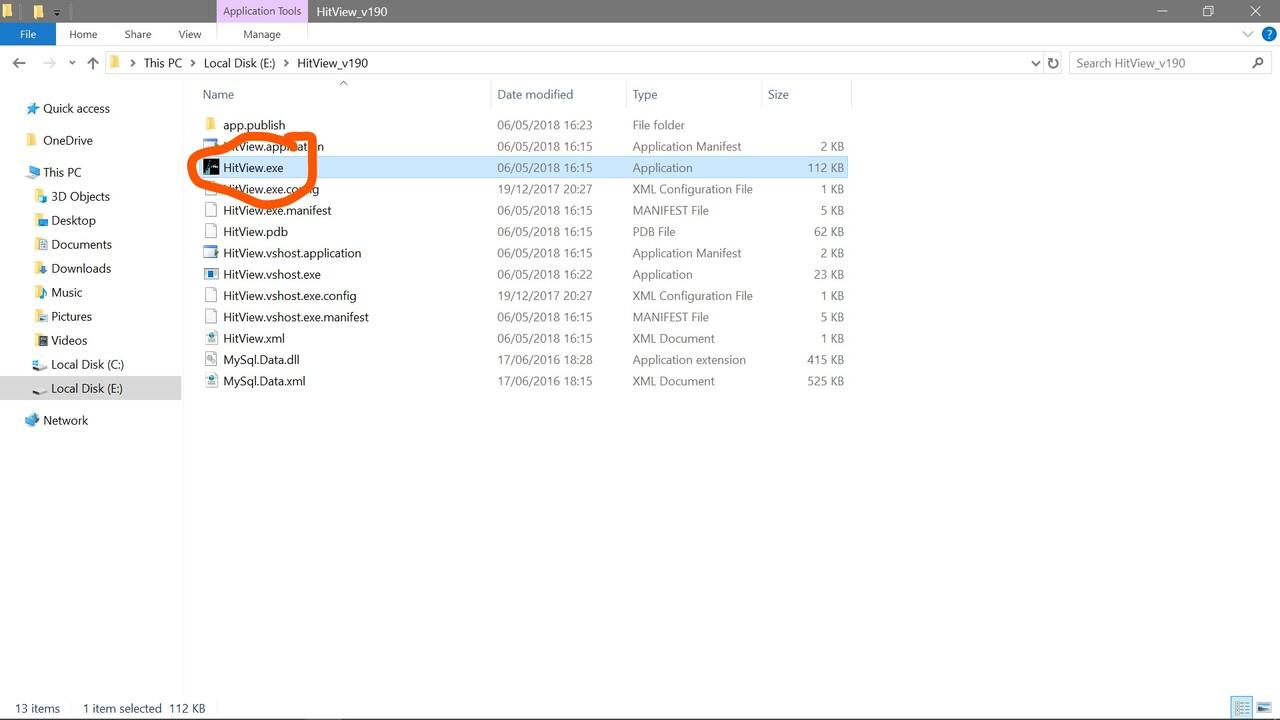This screenshot has width=1280, height=720.
Task: Click the Network icon in sidebar
Action: 32,421
